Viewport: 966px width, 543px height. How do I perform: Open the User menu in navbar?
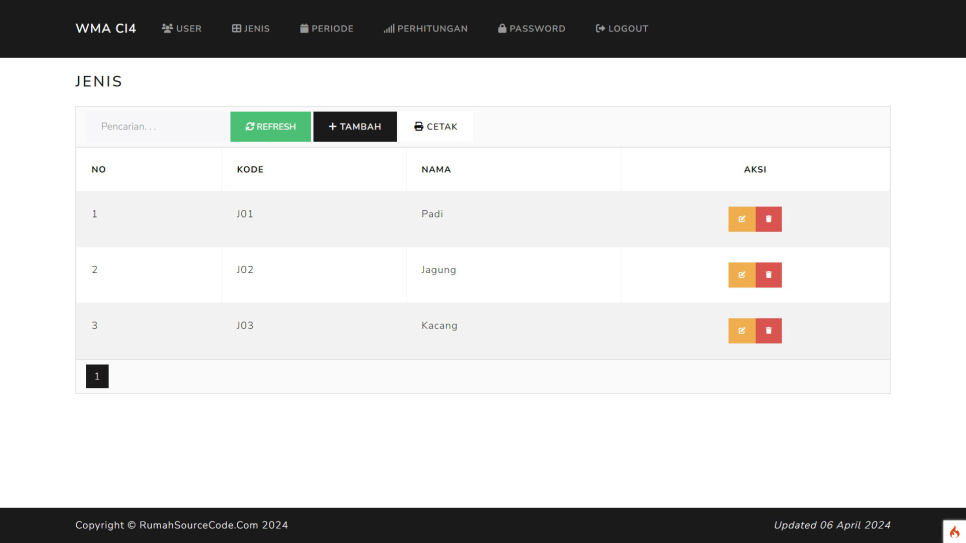tap(182, 29)
